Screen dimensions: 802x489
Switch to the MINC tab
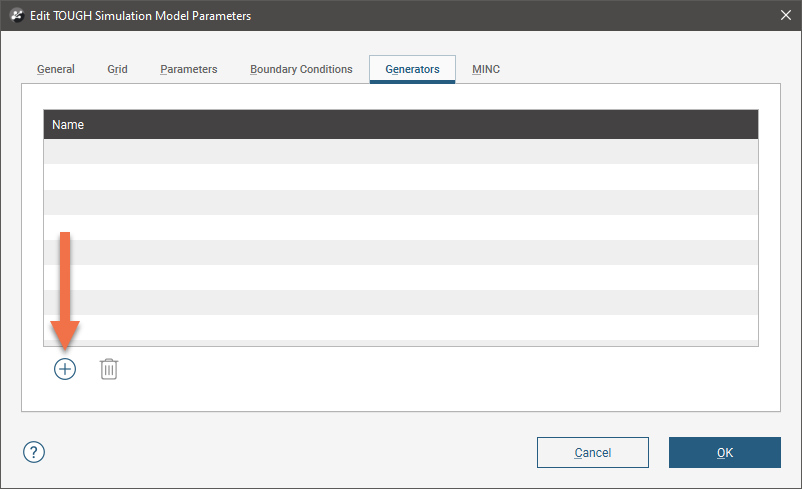(x=486, y=69)
